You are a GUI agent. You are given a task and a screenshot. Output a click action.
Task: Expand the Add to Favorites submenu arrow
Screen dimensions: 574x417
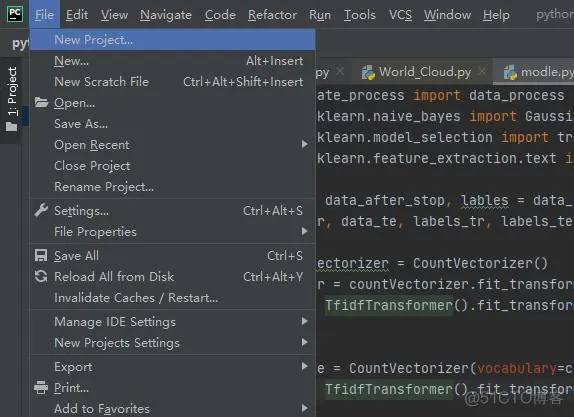pos(305,408)
